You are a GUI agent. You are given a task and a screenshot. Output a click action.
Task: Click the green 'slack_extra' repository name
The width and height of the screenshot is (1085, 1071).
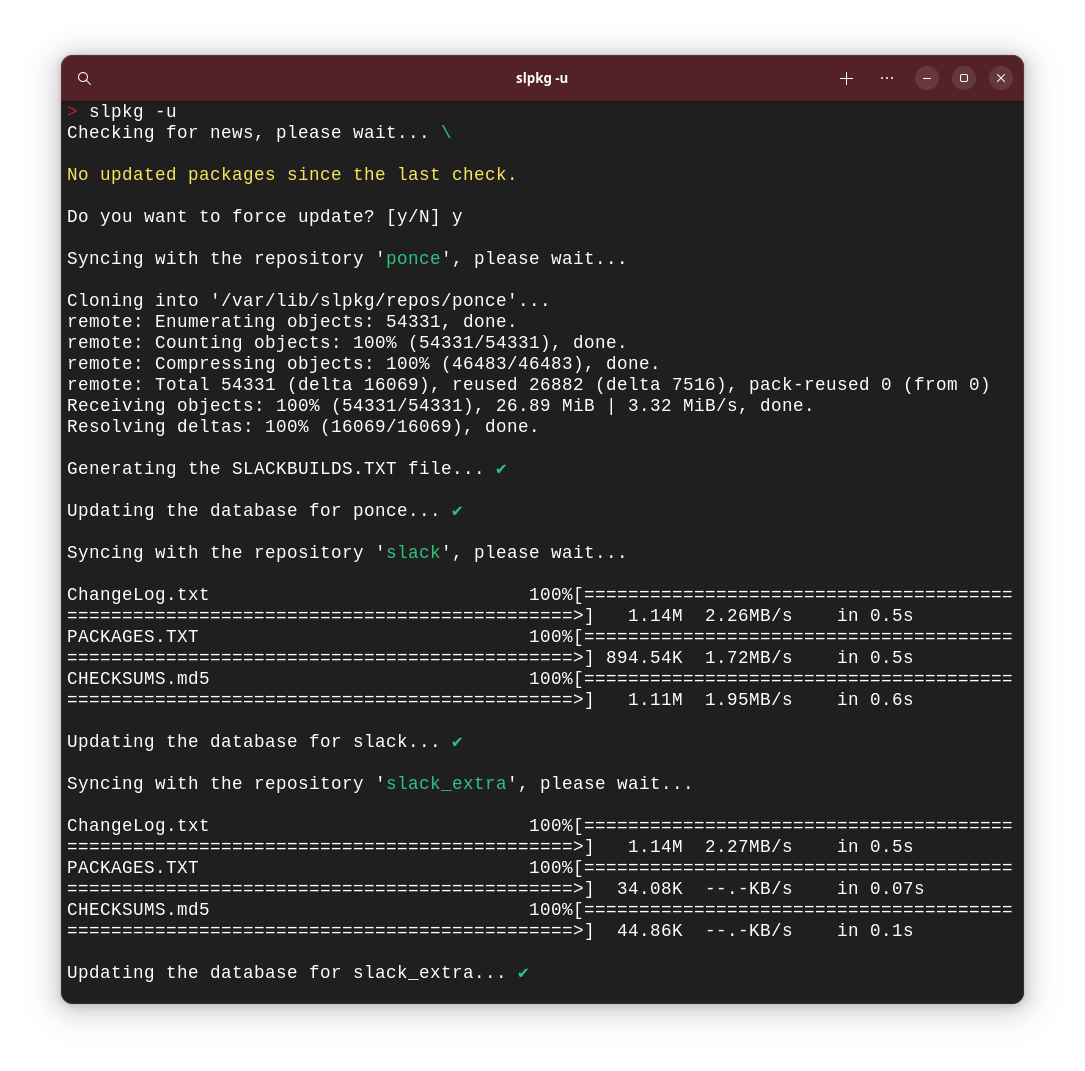pos(446,784)
